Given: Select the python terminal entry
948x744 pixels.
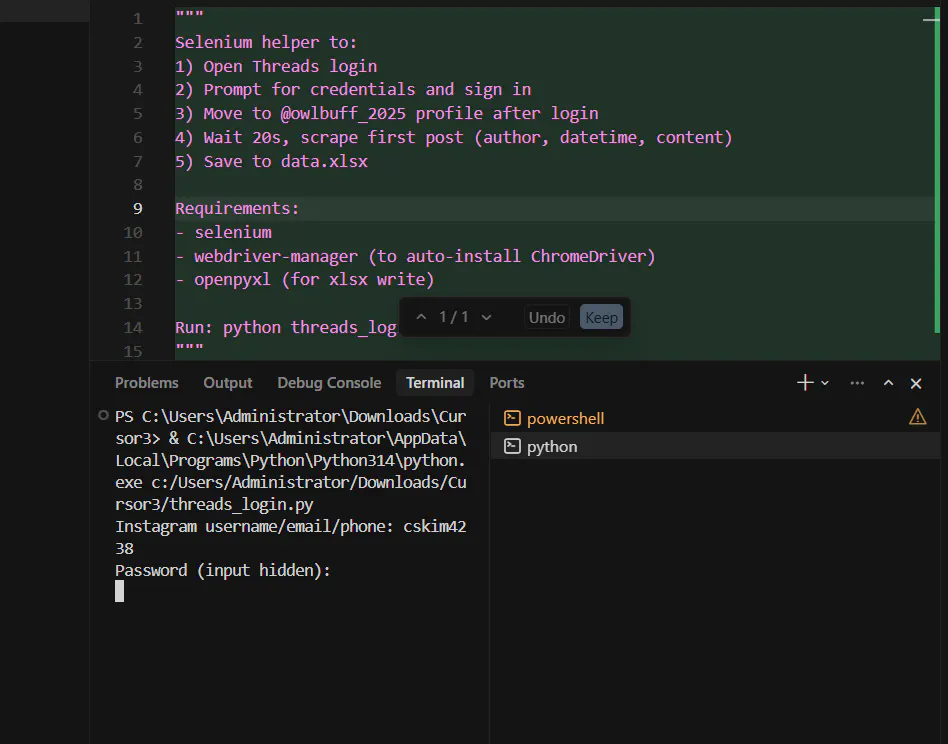Looking at the screenshot, I should [715, 446].
